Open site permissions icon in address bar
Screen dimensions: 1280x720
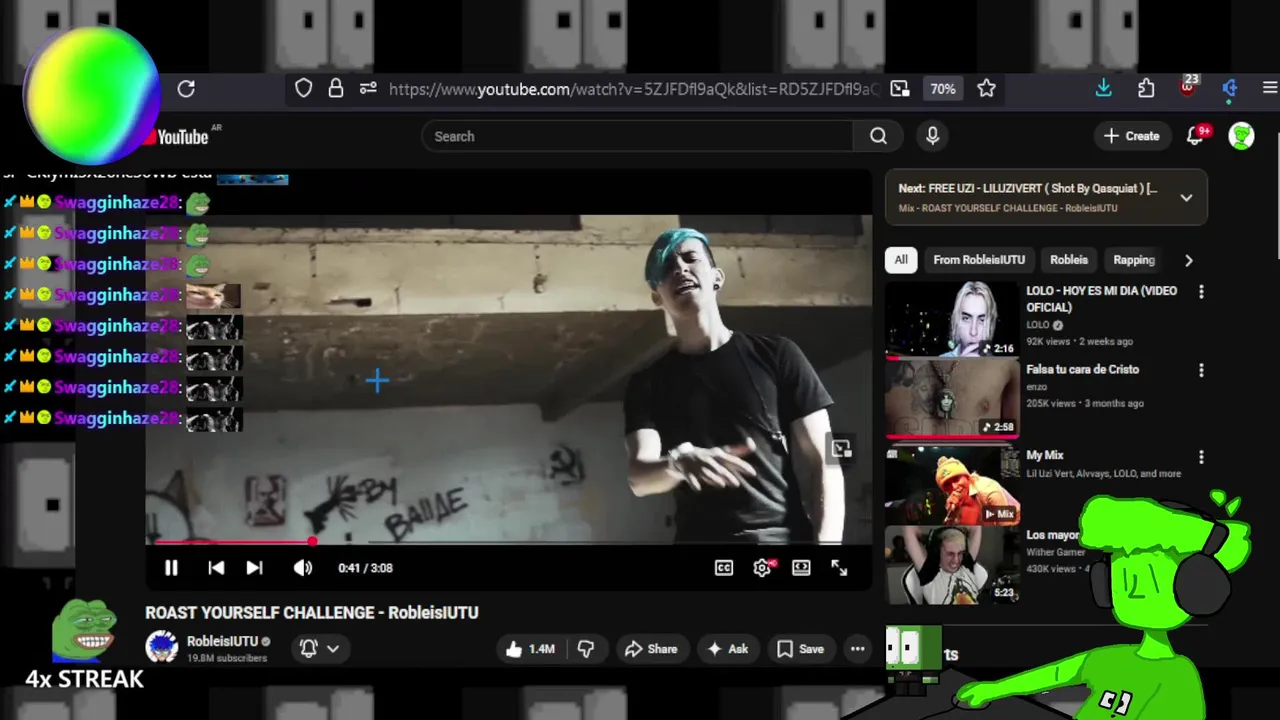(x=368, y=89)
